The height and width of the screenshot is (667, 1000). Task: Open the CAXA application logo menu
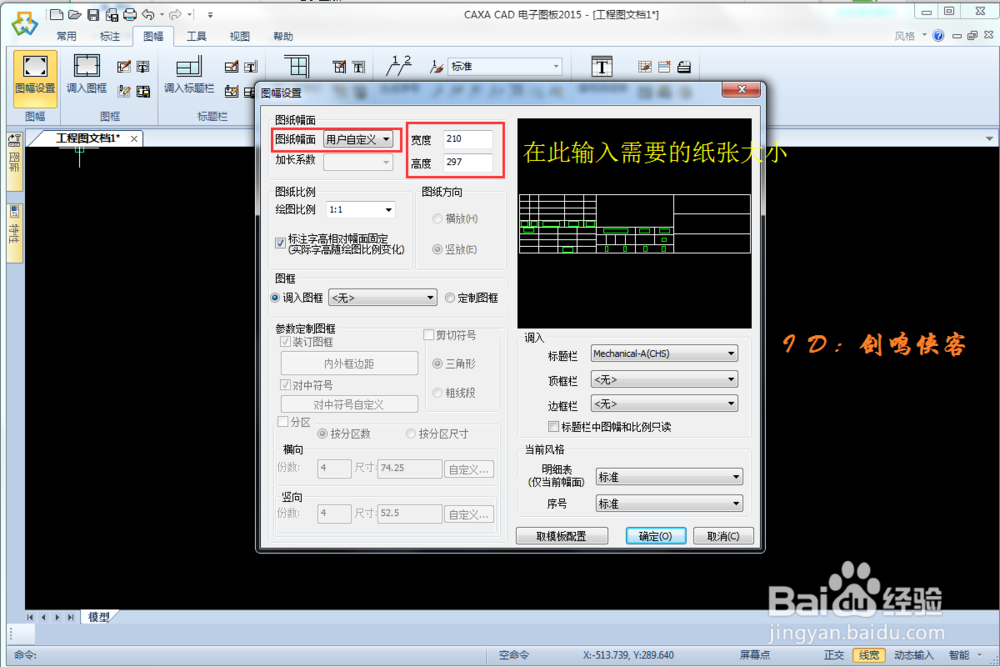24,24
